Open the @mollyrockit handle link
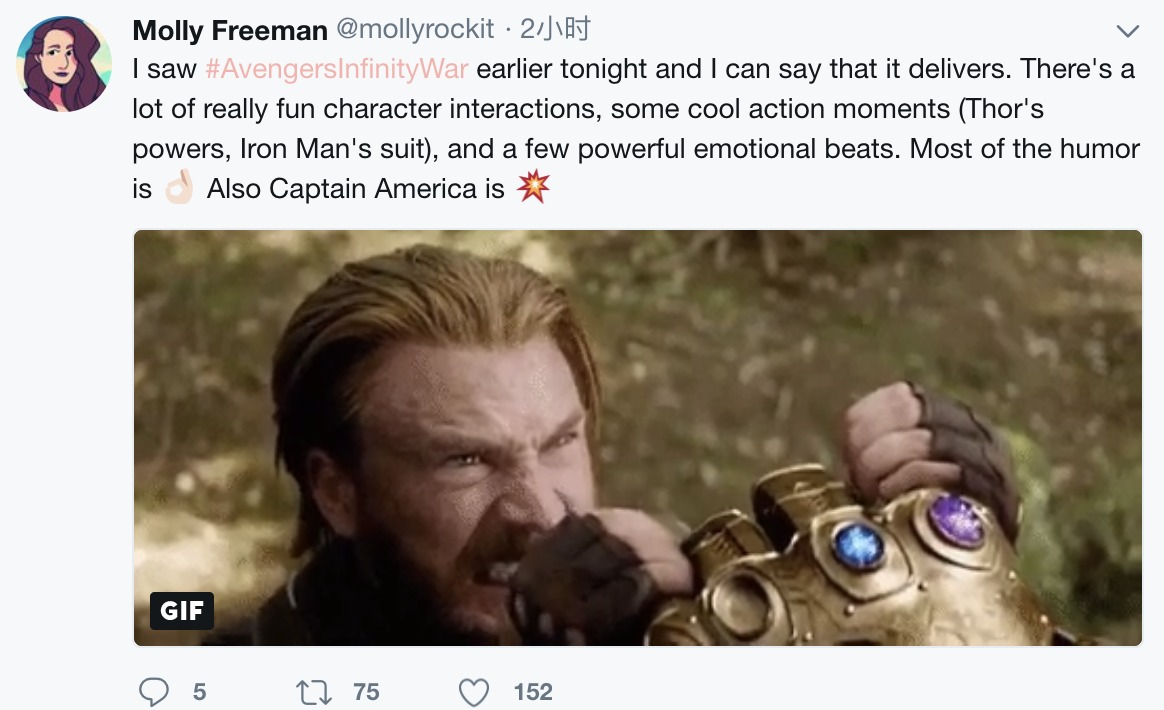 (415, 31)
